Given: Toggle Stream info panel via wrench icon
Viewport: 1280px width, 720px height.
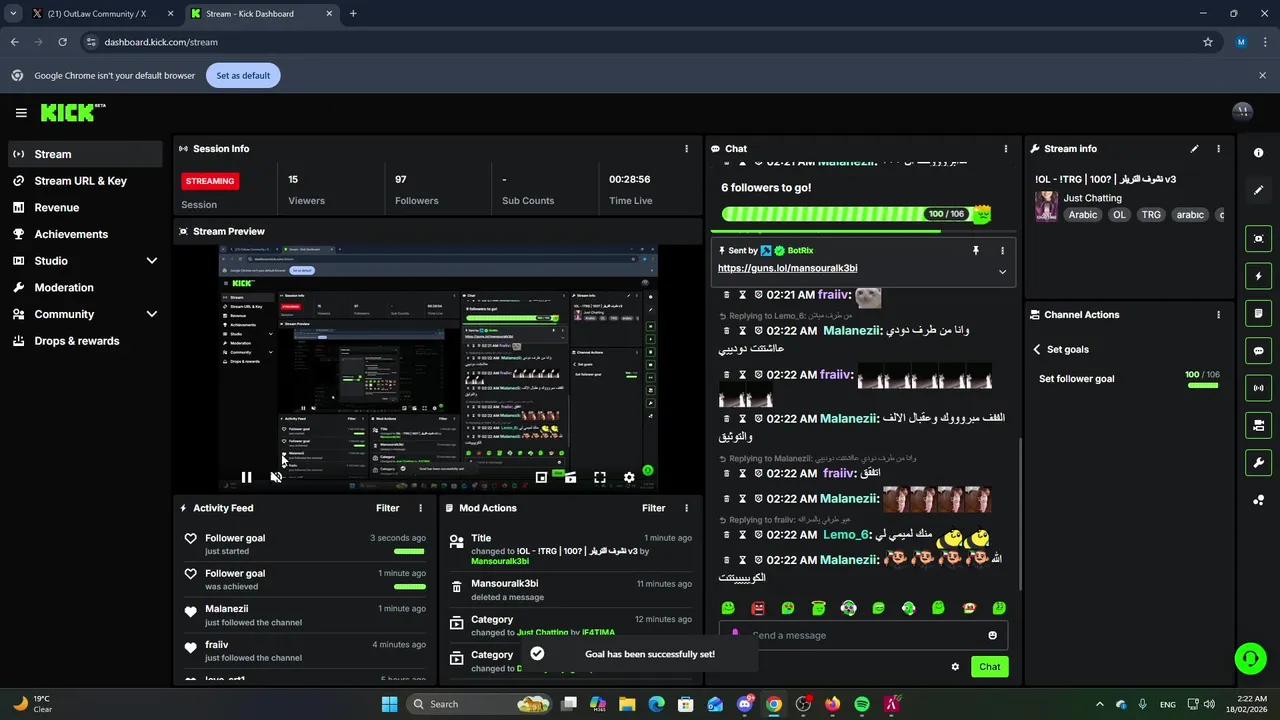Looking at the screenshot, I should point(1258,463).
